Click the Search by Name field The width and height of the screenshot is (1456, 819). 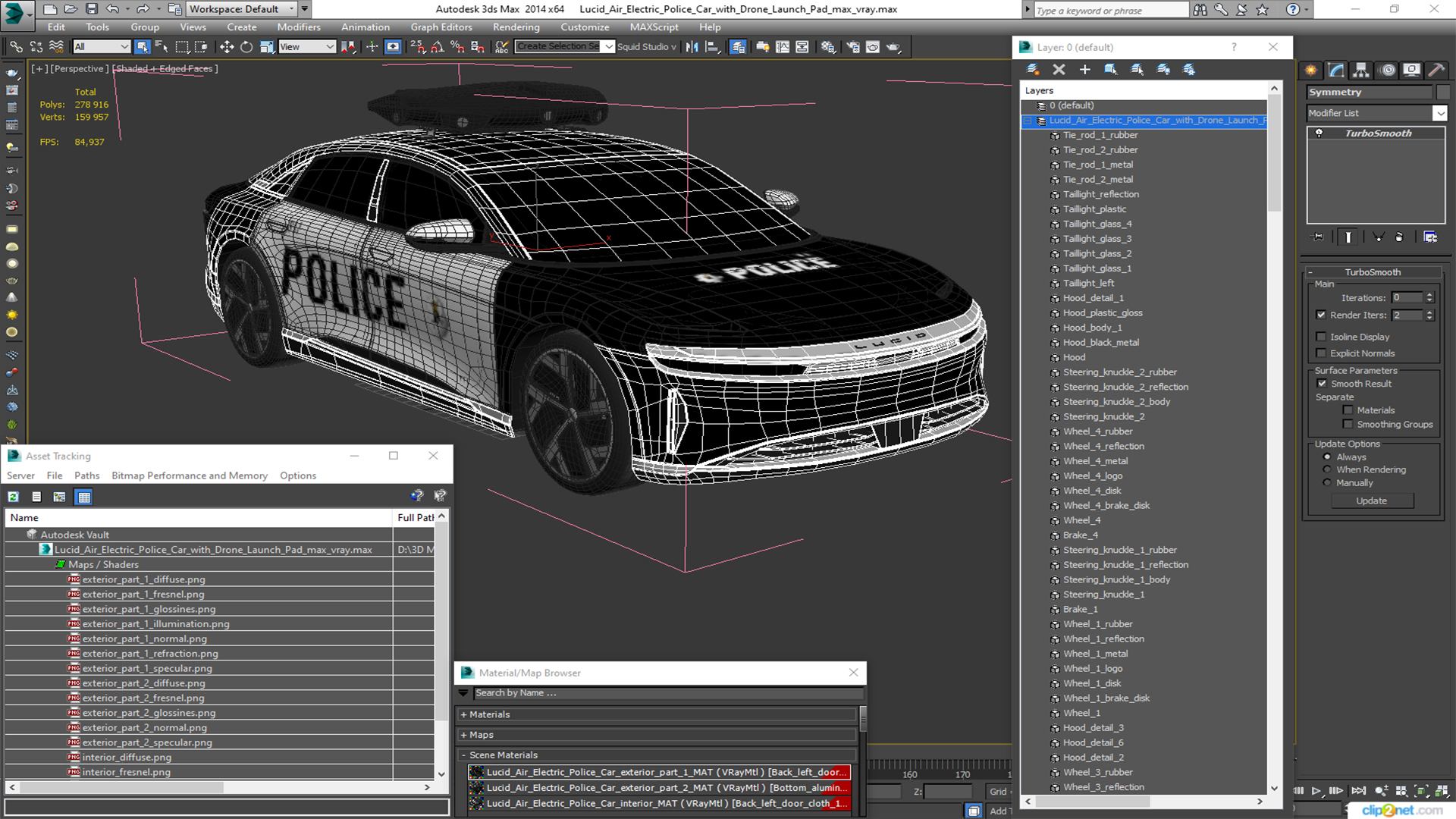[668, 693]
